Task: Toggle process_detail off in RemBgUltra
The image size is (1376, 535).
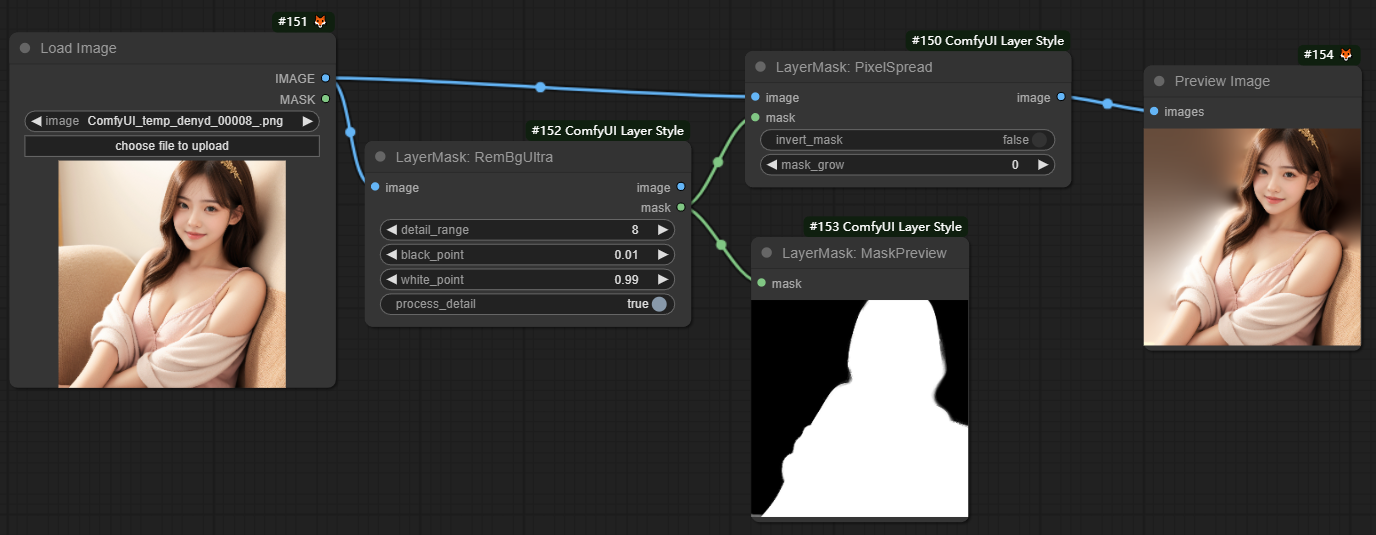Action: tap(659, 304)
